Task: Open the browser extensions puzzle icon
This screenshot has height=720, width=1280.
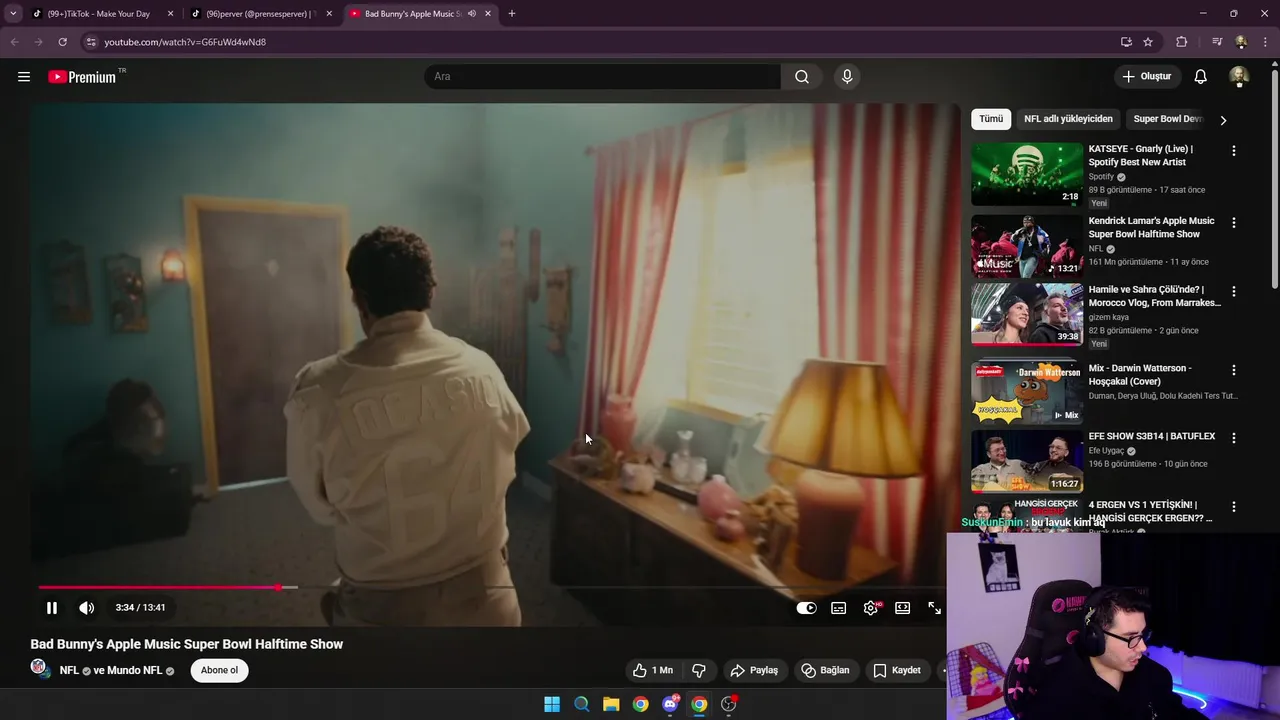Action: pos(1182,42)
